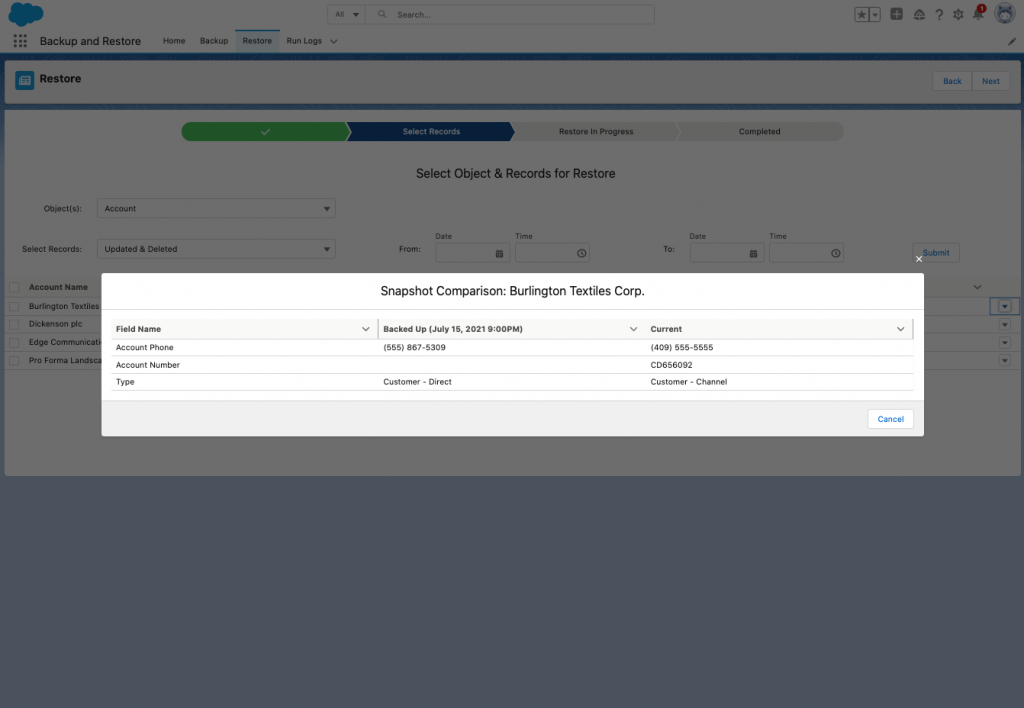
Task: Click the Trailhead guidance icon in the header
Action: (919, 14)
